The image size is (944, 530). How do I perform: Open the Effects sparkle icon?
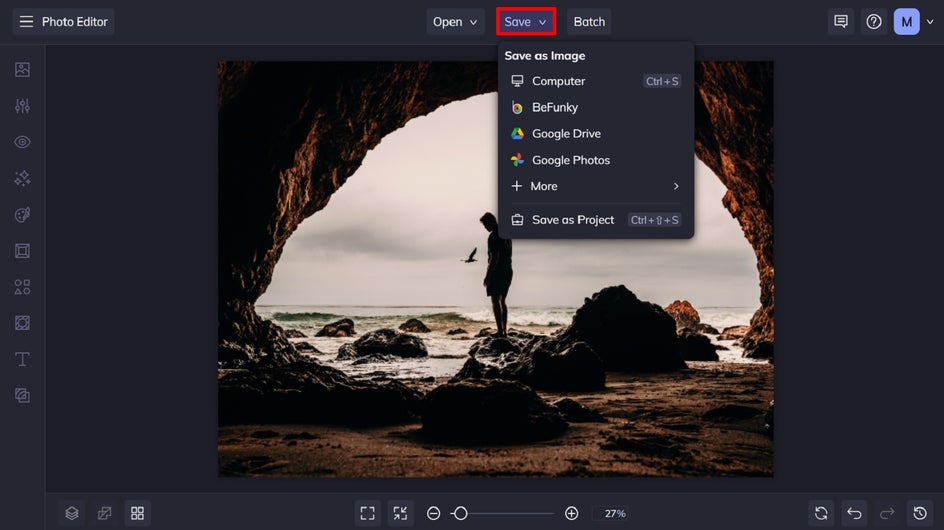(x=22, y=178)
